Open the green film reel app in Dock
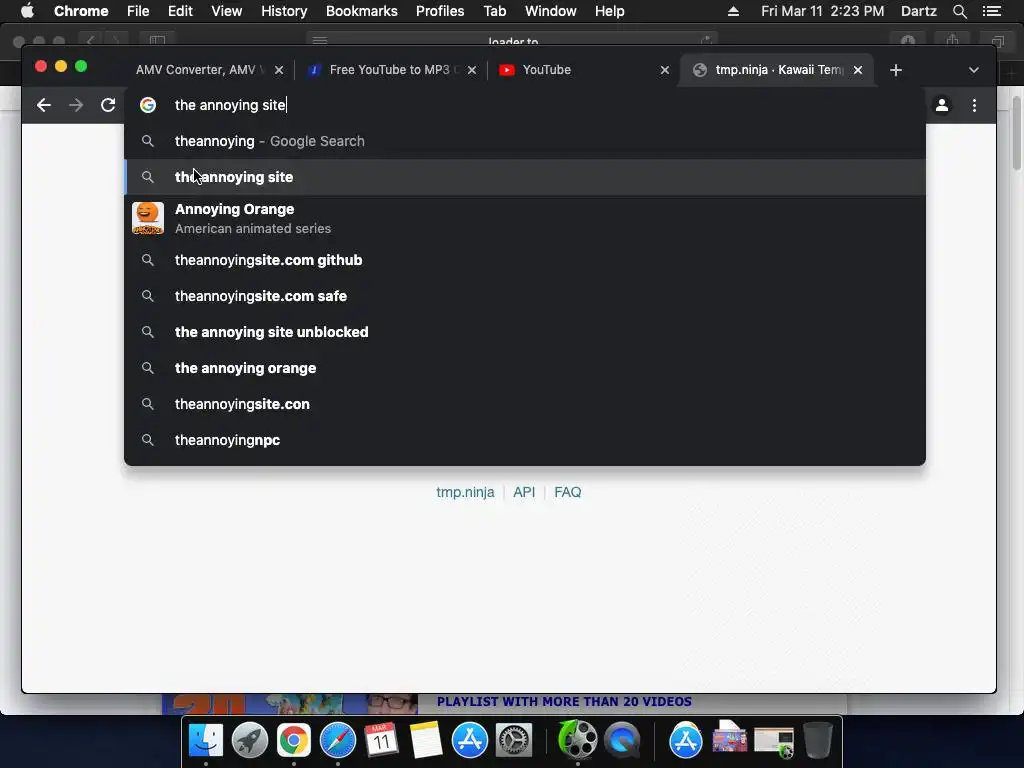Viewport: 1024px width, 768px height. tap(577, 739)
